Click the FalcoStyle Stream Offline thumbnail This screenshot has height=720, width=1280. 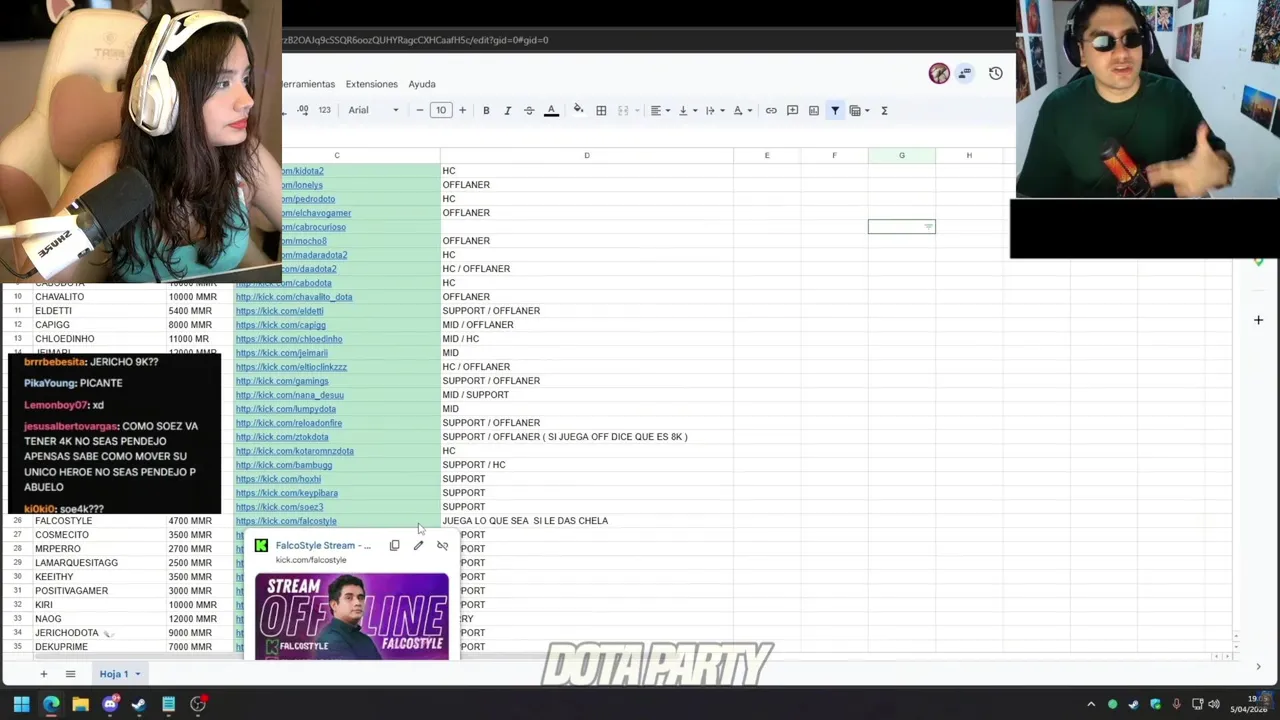pos(352,616)
